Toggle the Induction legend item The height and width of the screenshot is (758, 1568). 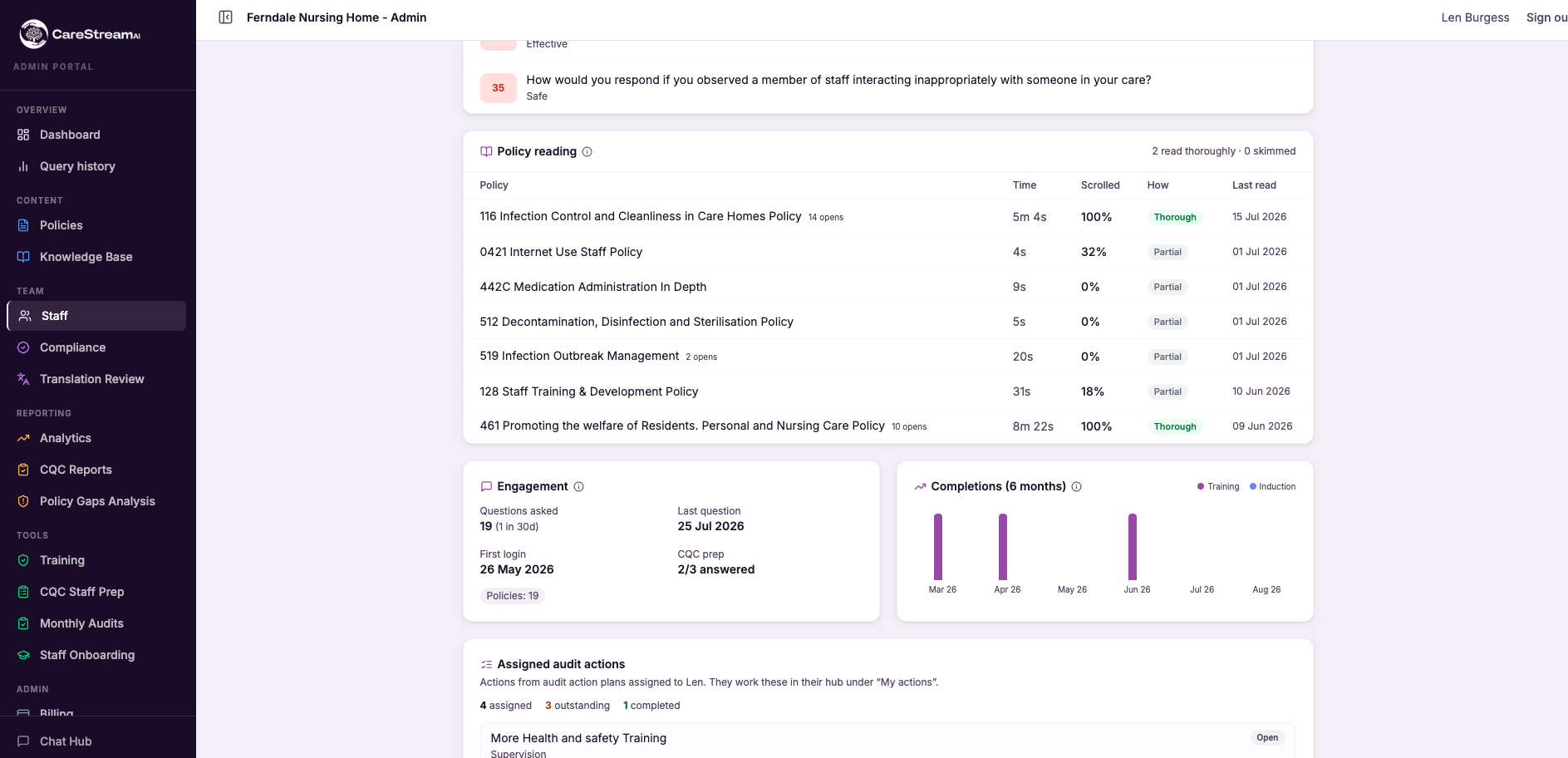pos(1273,487)
